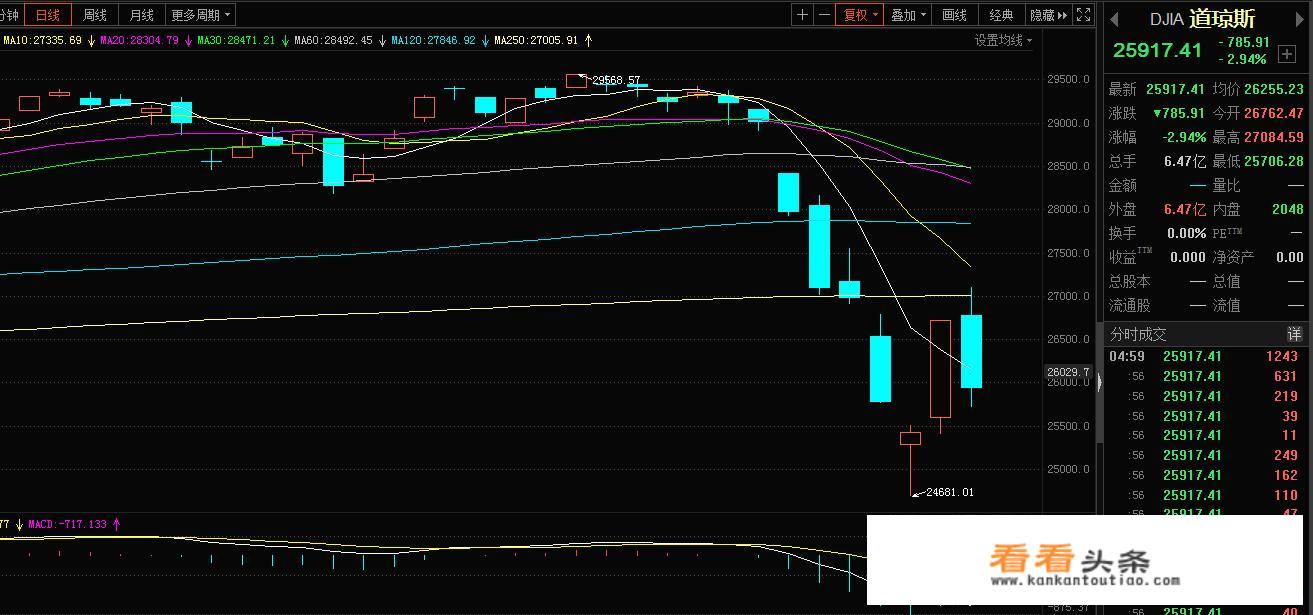This screenshot has height=615, width=1313.
Task: Click trade row with volume 162
Action: tap(1205, 475)
